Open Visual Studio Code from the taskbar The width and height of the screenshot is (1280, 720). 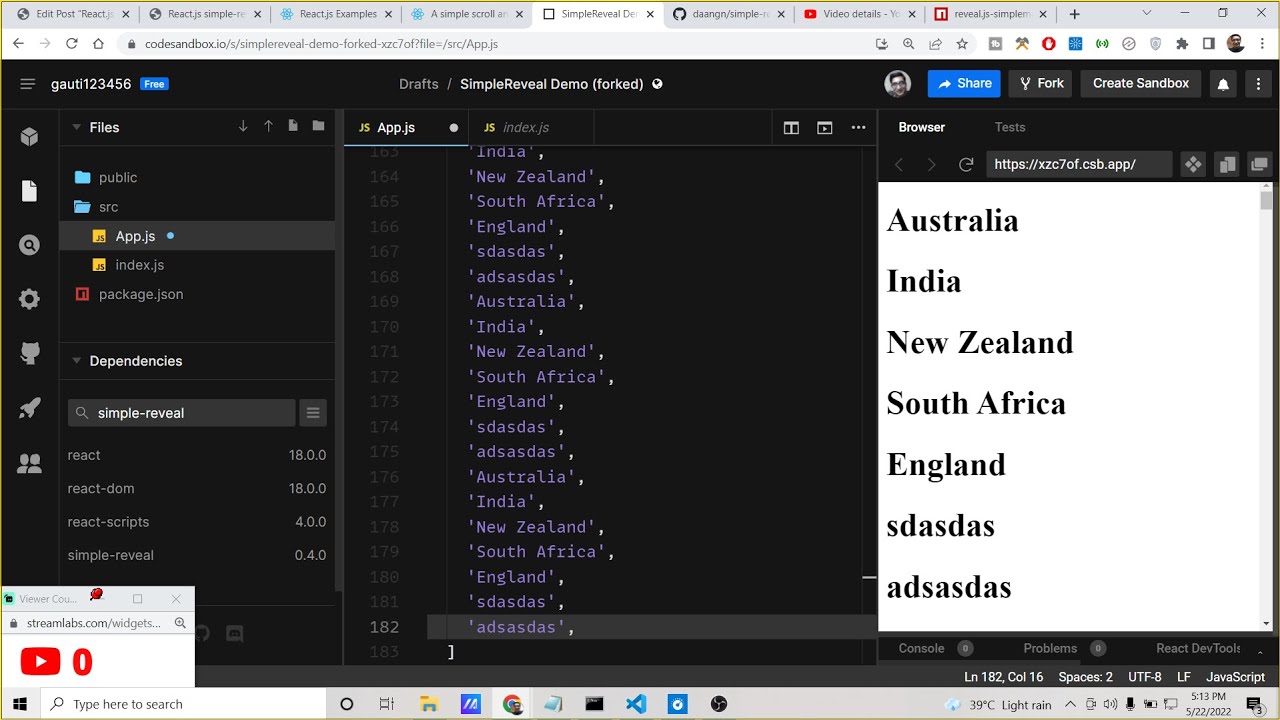tap(636, 704)
